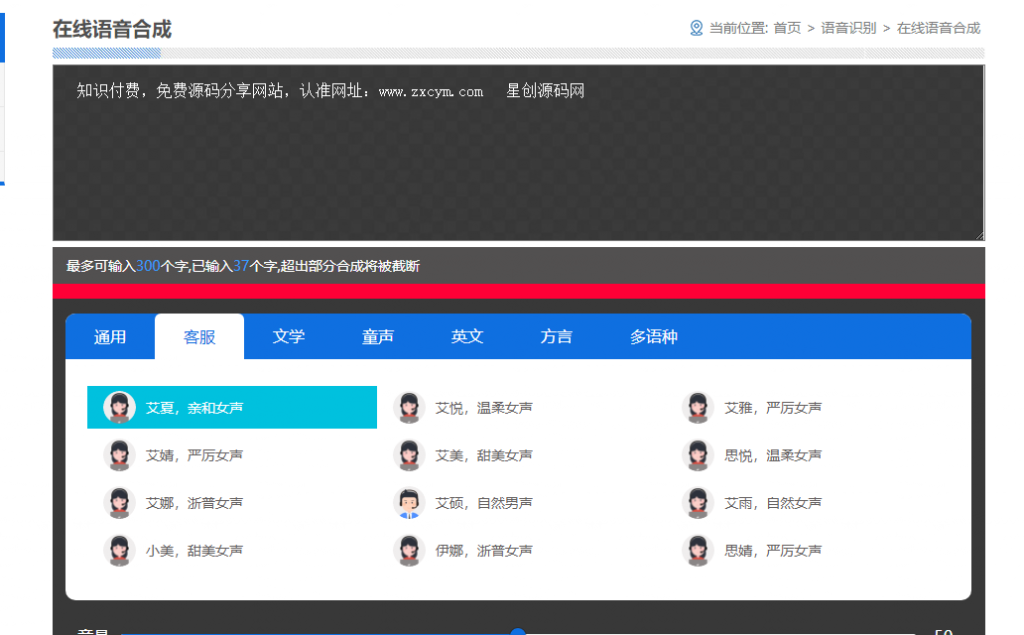Choose voice label 艾夏，亲和女声
This screenshot has width=1024, height=635.
195,408
